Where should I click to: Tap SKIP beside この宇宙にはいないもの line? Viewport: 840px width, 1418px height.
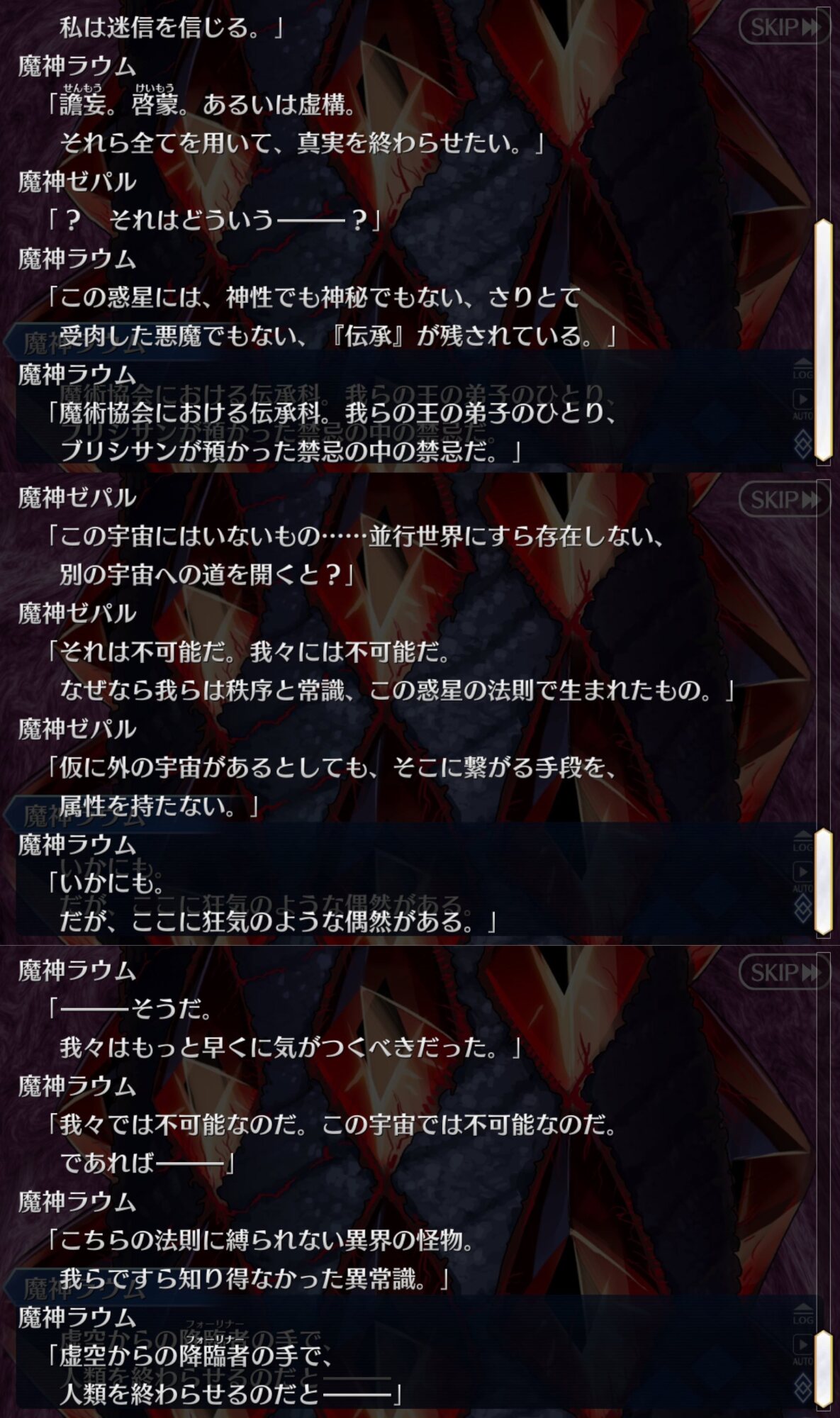tap(783, 499)
